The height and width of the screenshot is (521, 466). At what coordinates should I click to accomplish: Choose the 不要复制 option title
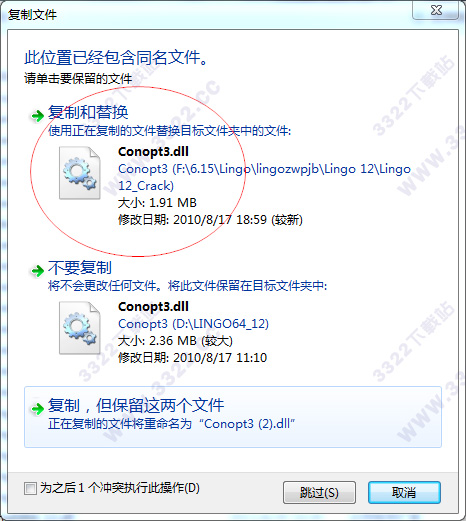tap(80, 267)
